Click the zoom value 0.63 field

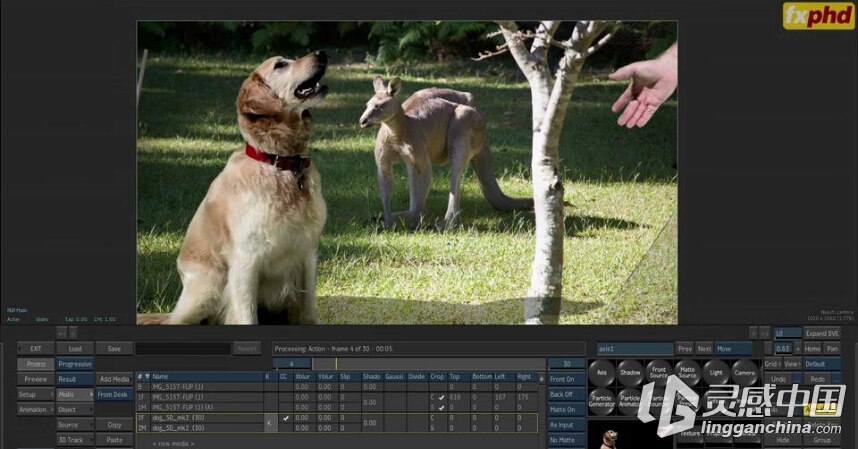tap(783, 348)
